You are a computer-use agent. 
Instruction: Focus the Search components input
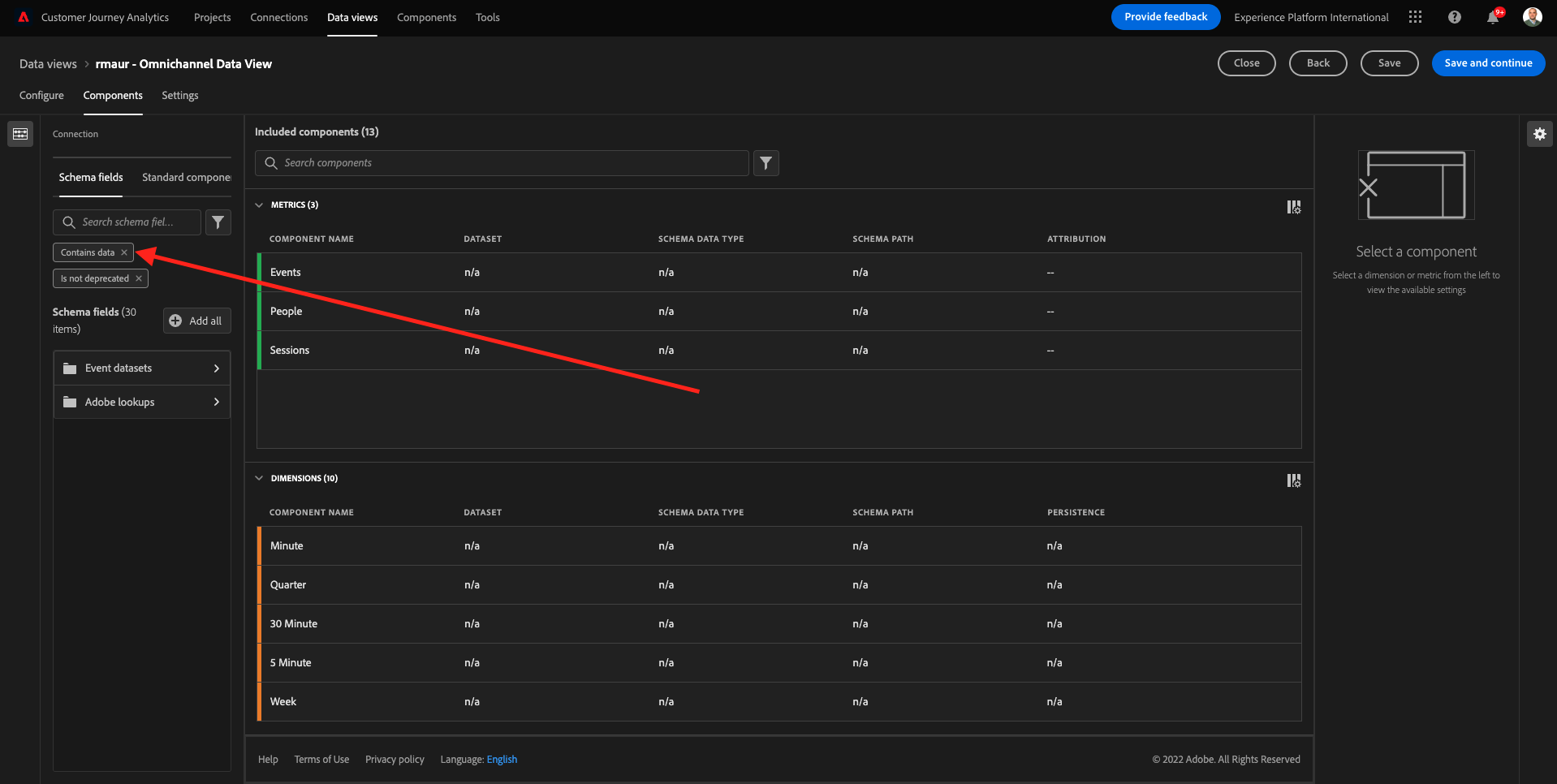(x=502, y=163)
